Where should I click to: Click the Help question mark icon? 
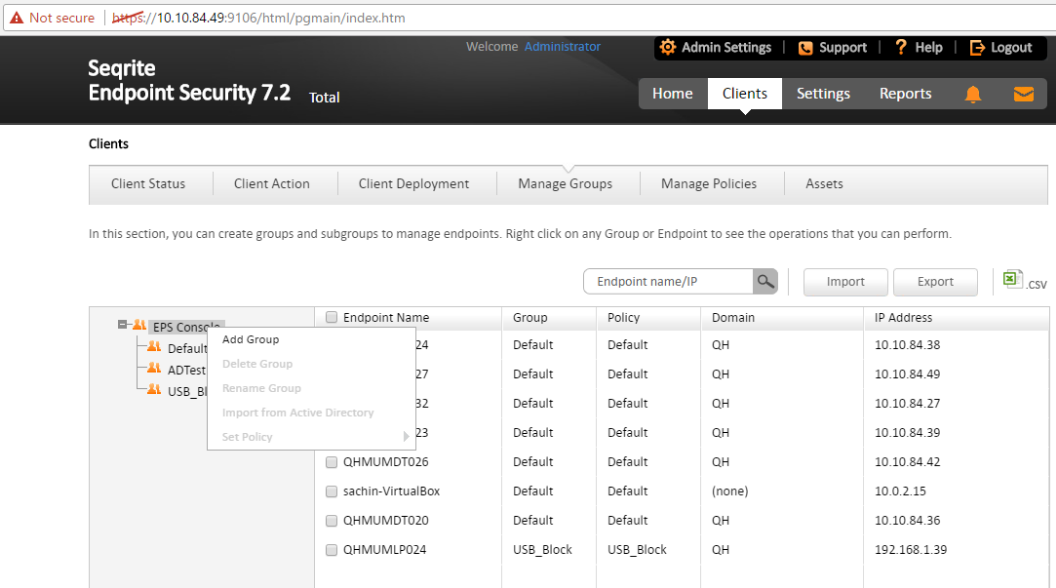tap(900, 47)
